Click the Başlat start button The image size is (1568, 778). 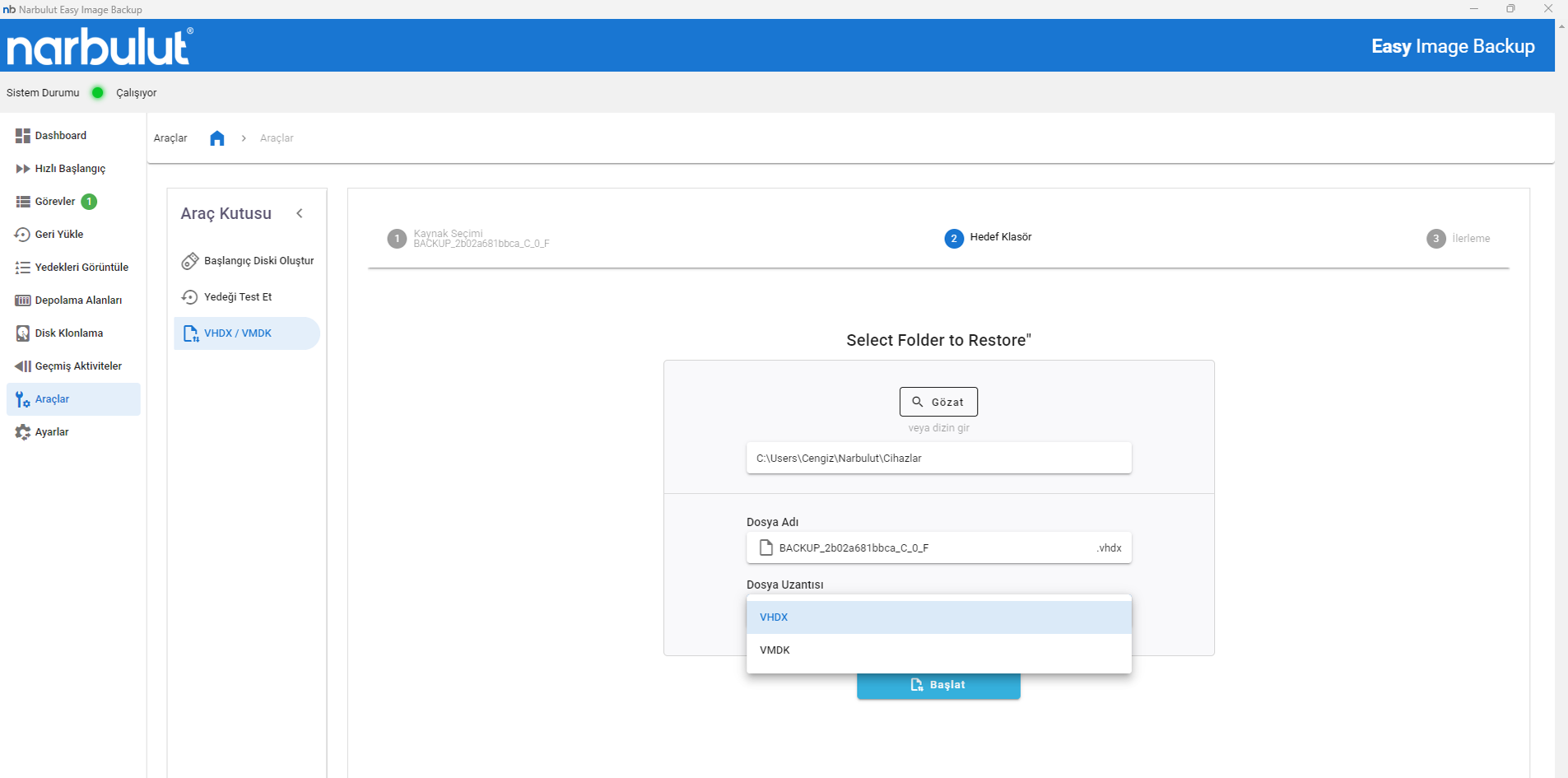point(938,686)
